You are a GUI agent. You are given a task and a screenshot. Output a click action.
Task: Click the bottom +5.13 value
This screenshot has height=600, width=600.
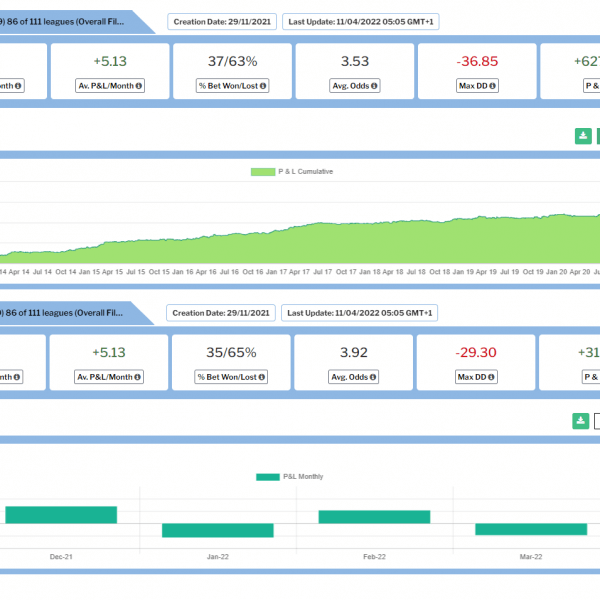click(x=109, y=352)
